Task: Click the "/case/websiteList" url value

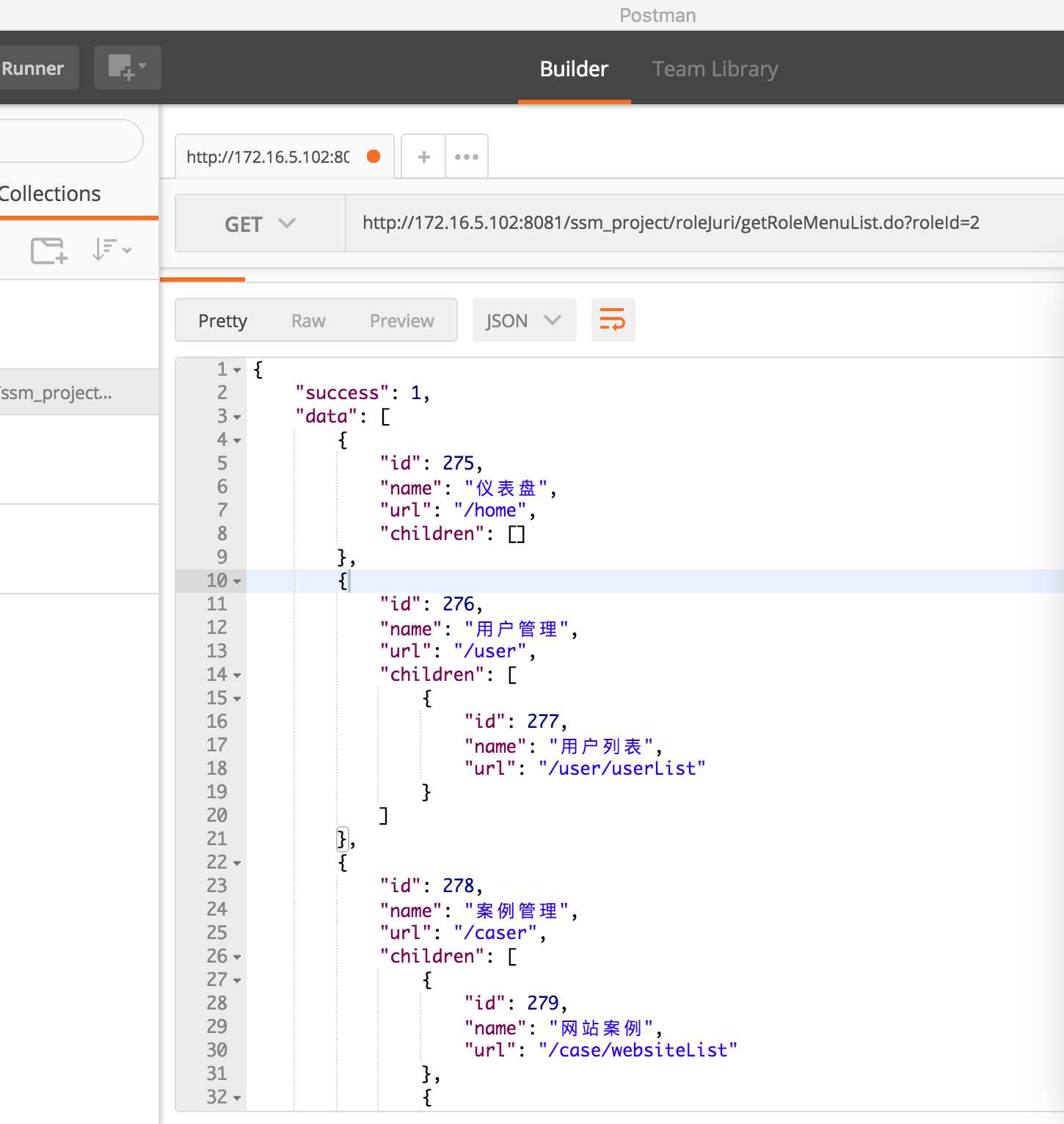Action: point(638,1050)
